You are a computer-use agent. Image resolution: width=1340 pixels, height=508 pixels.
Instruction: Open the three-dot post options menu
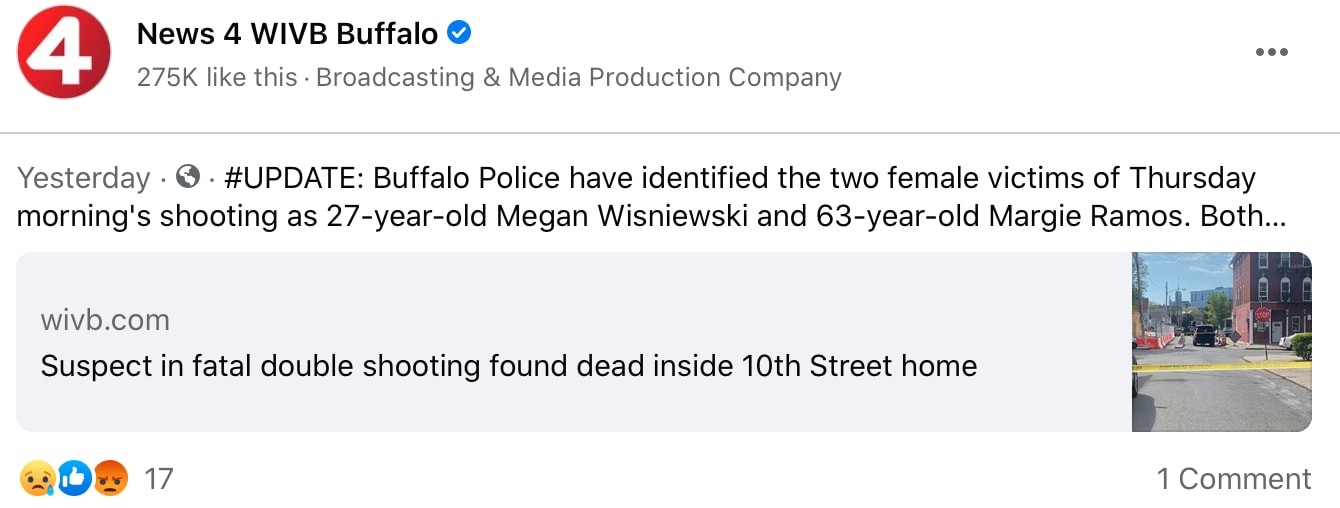pos(1271,52)
